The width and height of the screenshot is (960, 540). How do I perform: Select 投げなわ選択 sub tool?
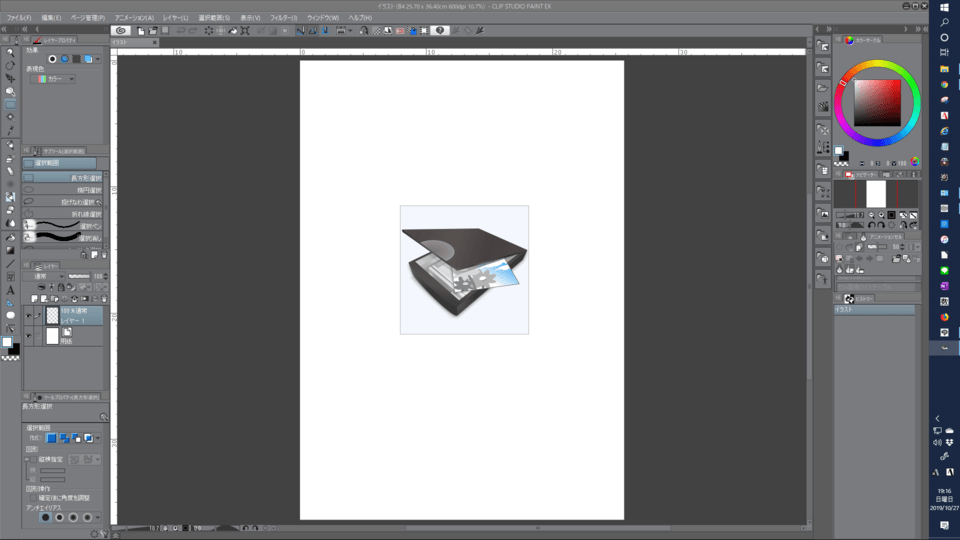[62, 201]
